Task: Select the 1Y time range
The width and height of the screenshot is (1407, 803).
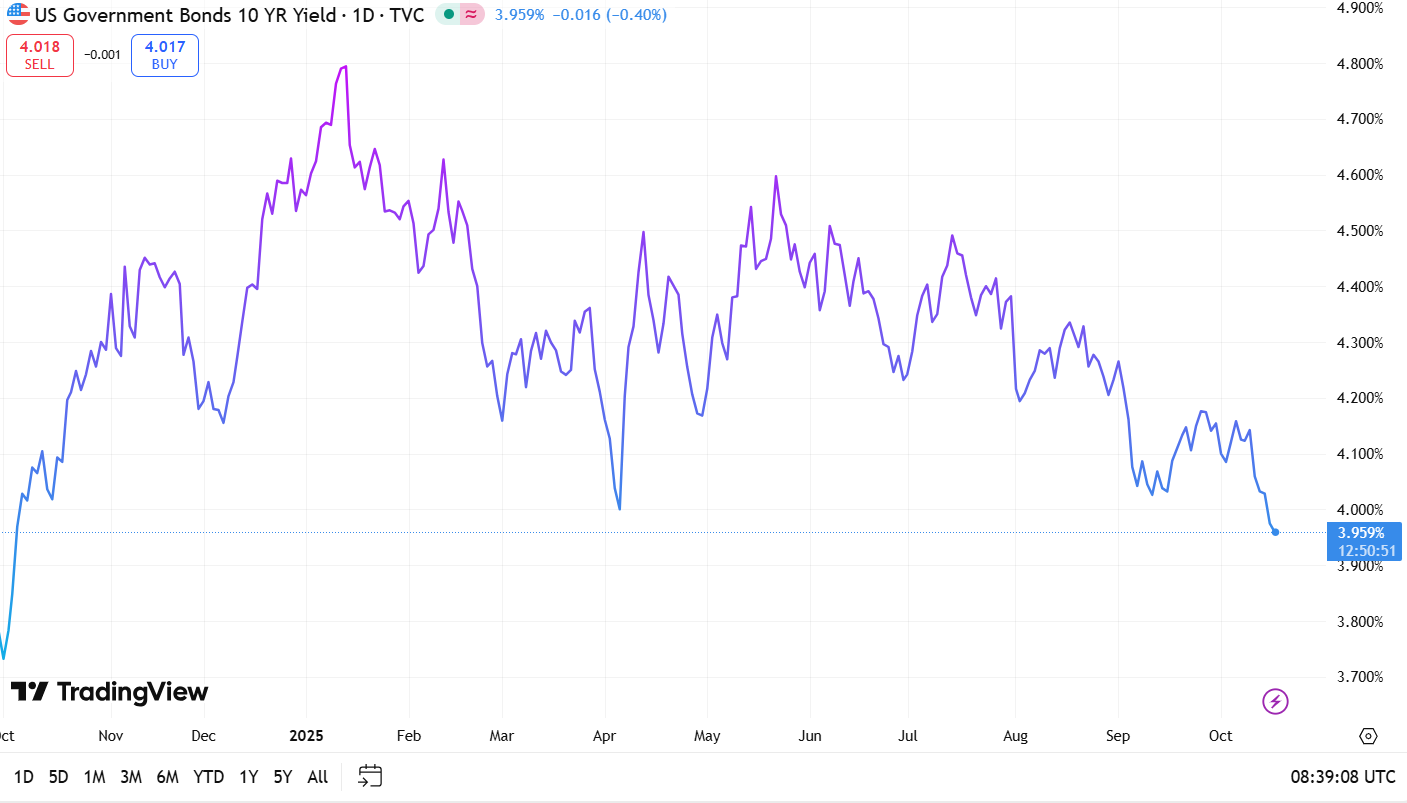Action: tap(248, 777)
